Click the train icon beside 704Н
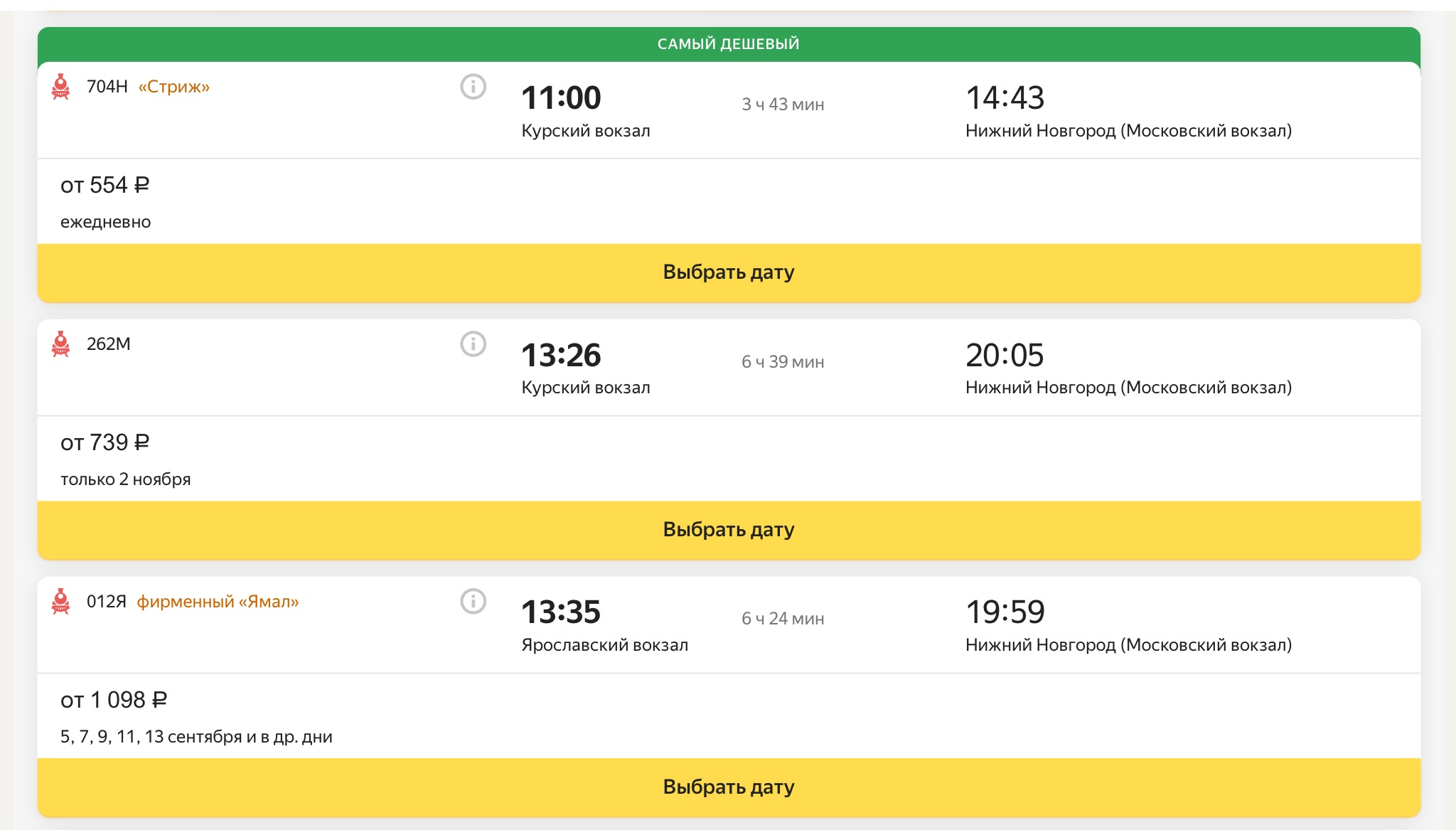 coord(61,87)
